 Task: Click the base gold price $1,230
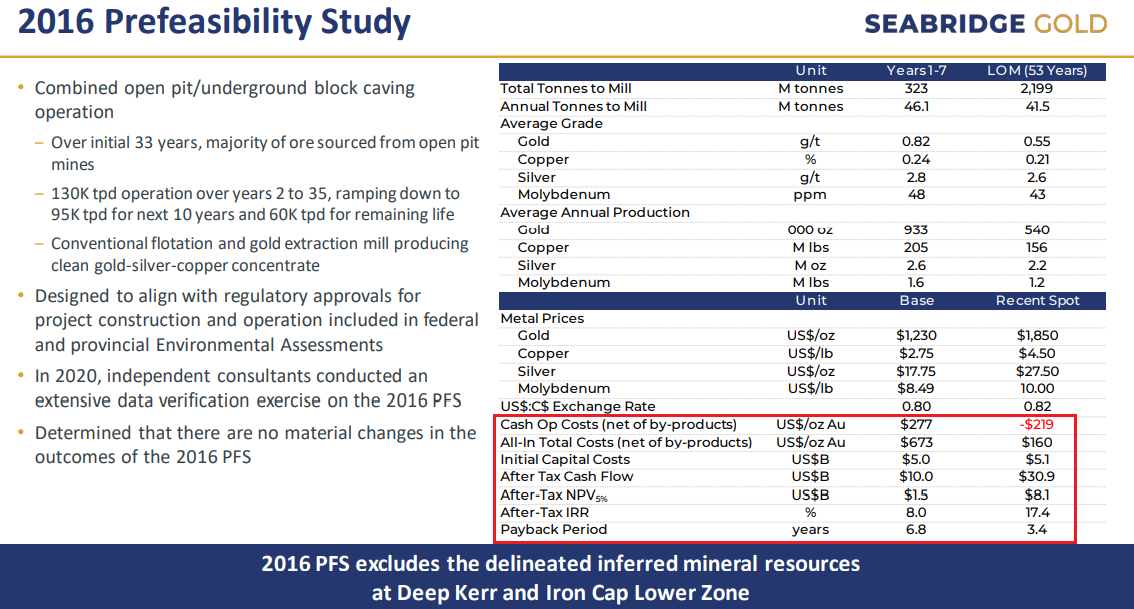point(916,336)
